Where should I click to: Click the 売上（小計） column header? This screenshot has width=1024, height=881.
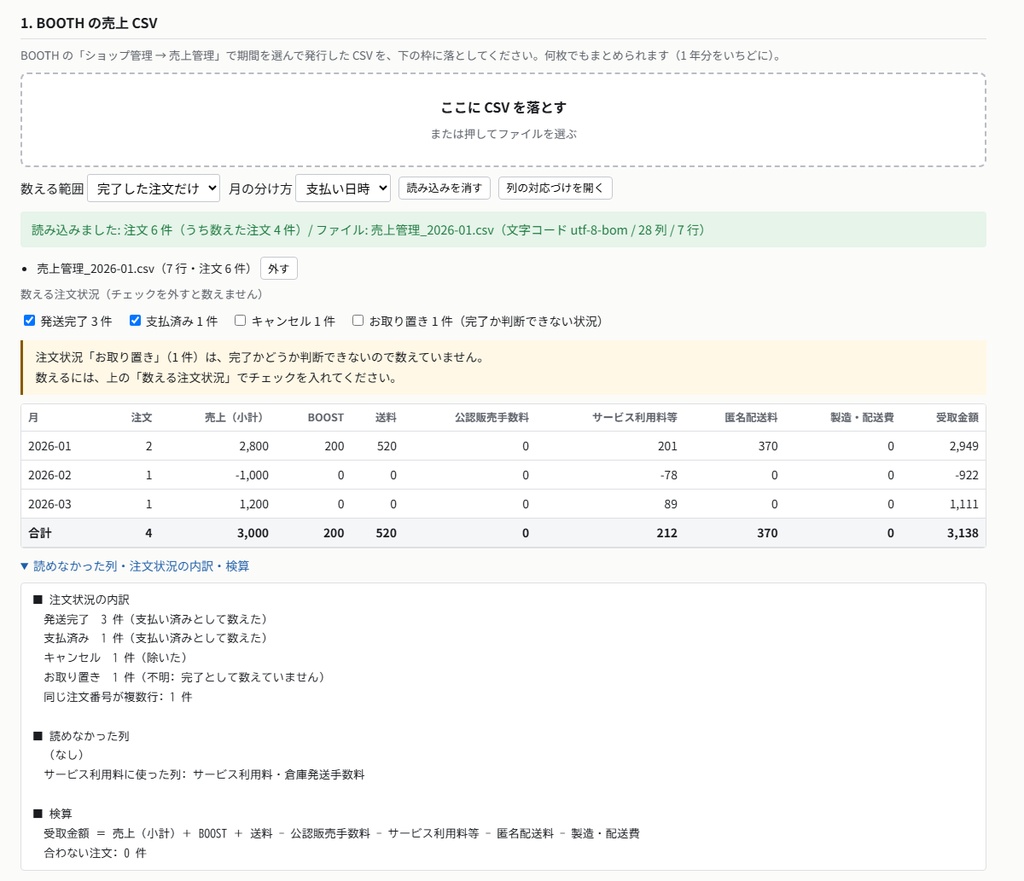point(233,417)
